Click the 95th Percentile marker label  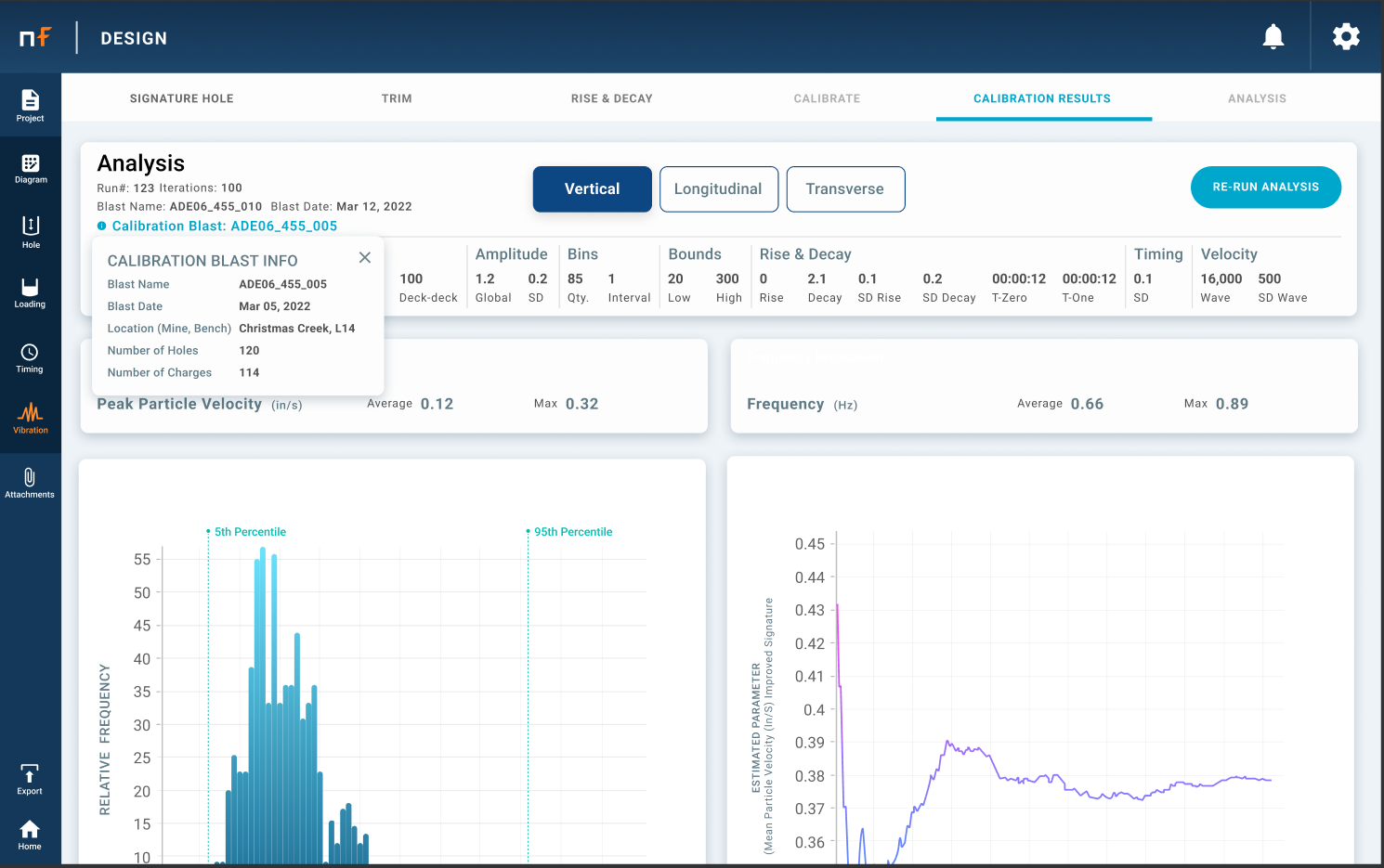pos(572,532)
